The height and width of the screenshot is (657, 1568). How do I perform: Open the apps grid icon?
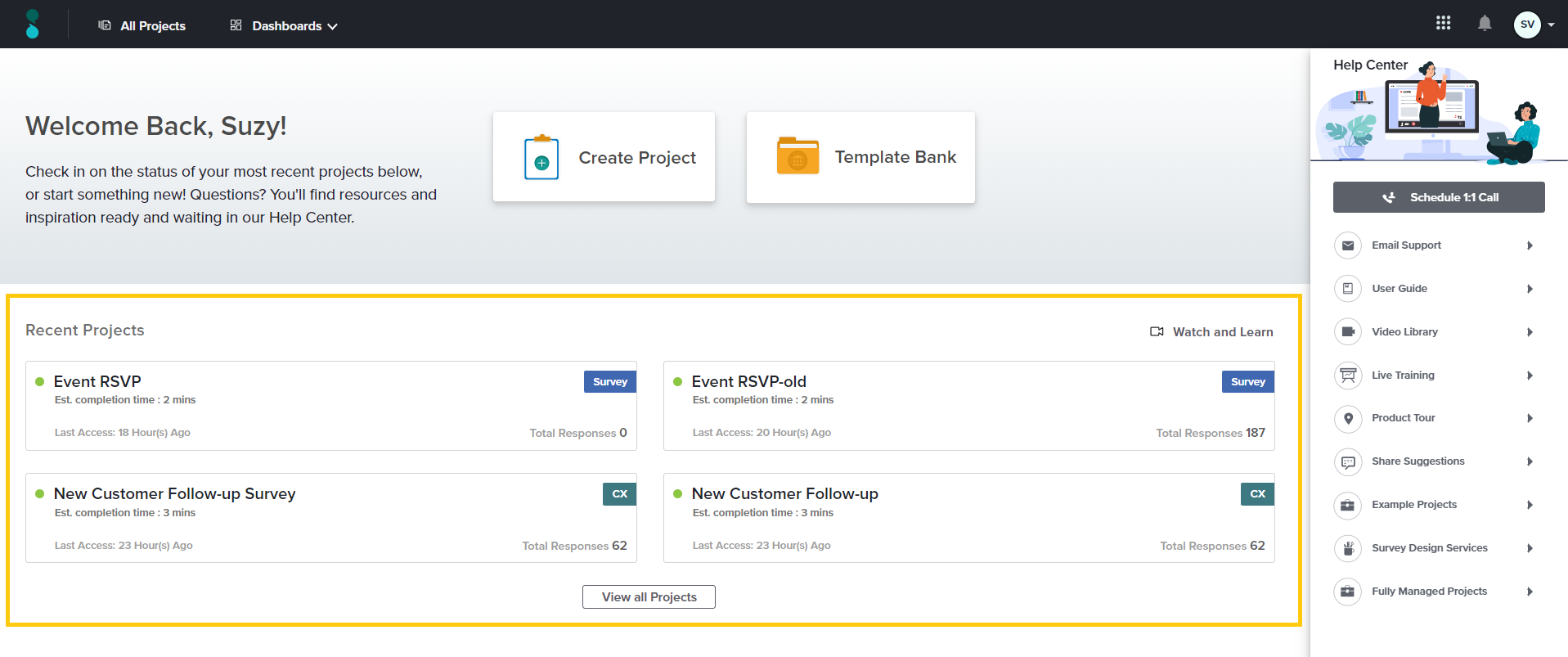coord(1443,24)
